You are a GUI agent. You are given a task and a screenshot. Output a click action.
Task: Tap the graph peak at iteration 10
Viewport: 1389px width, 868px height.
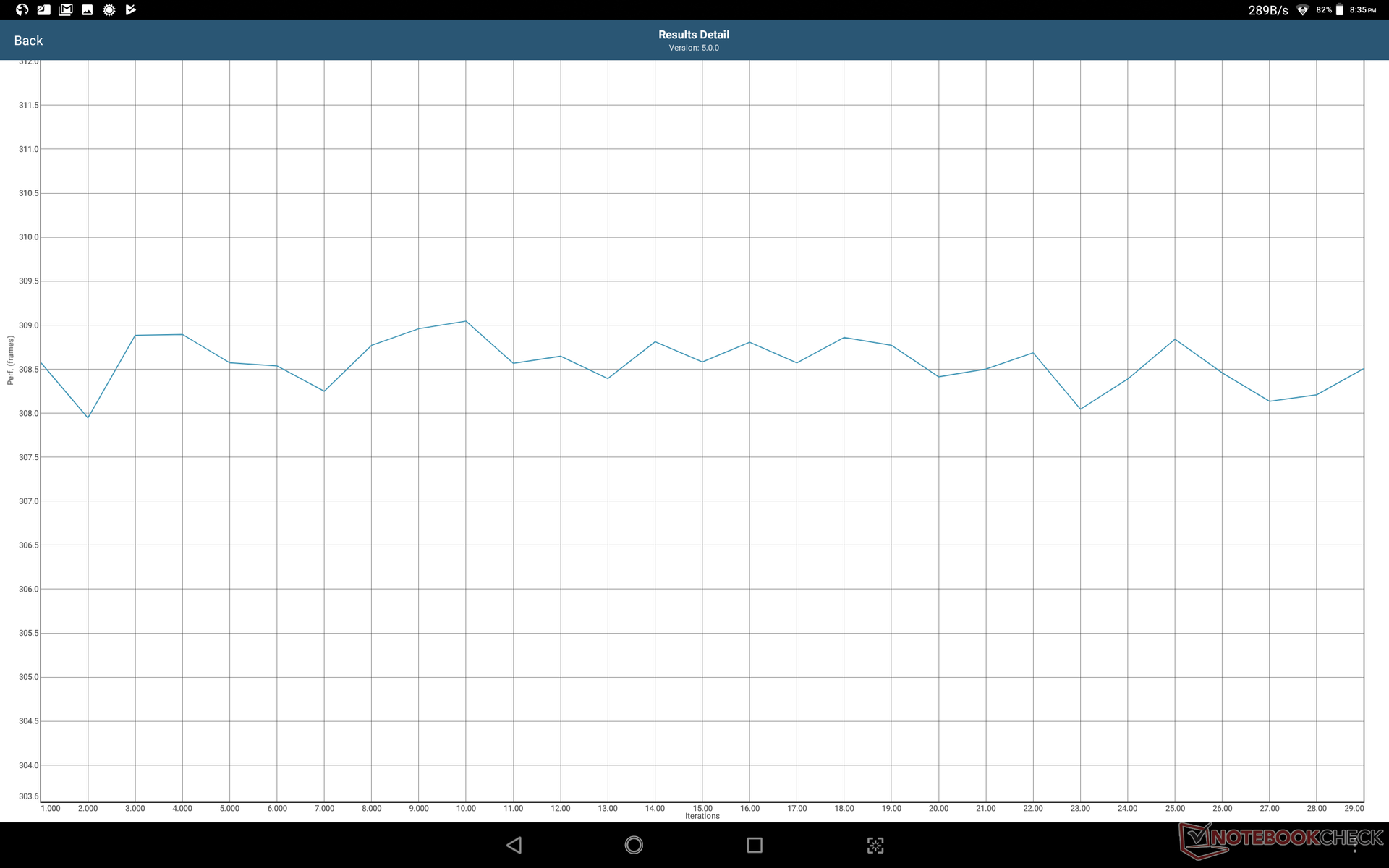tap(466, 321)
